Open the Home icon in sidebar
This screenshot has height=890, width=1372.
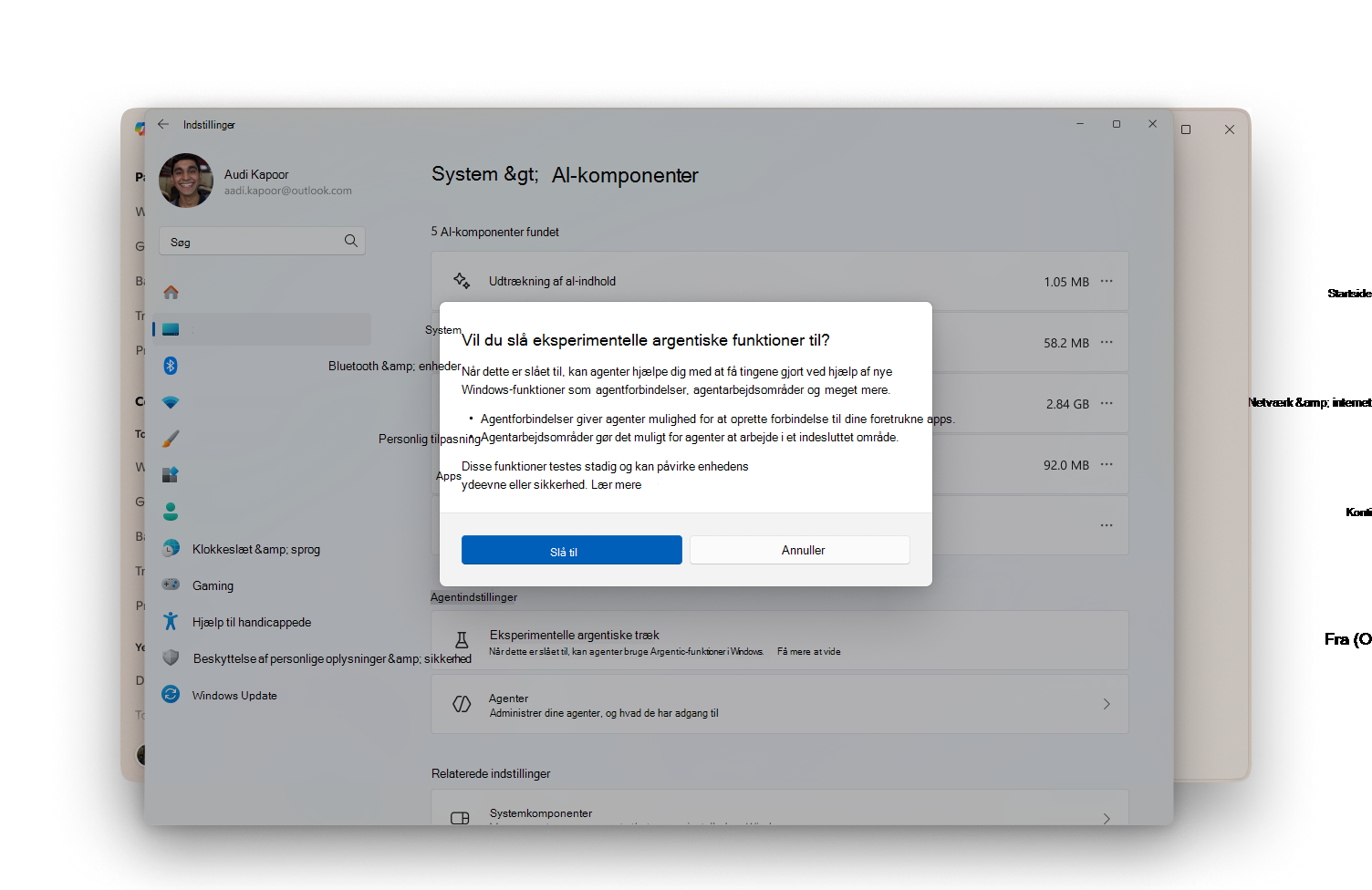[x=171, y=292]
